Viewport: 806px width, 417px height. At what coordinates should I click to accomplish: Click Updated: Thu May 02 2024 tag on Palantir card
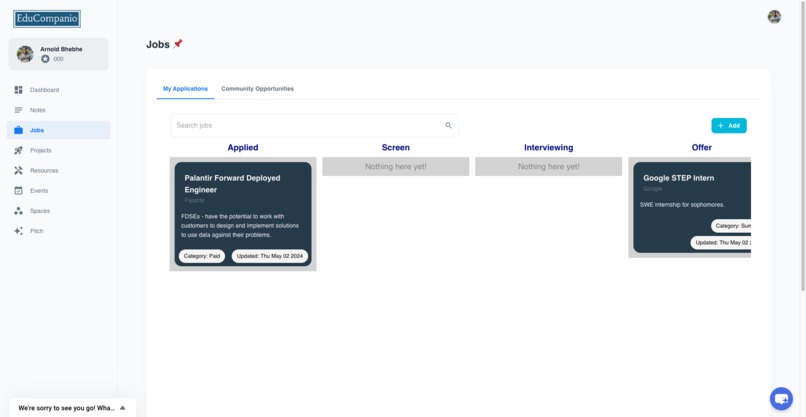coord(270,256)
